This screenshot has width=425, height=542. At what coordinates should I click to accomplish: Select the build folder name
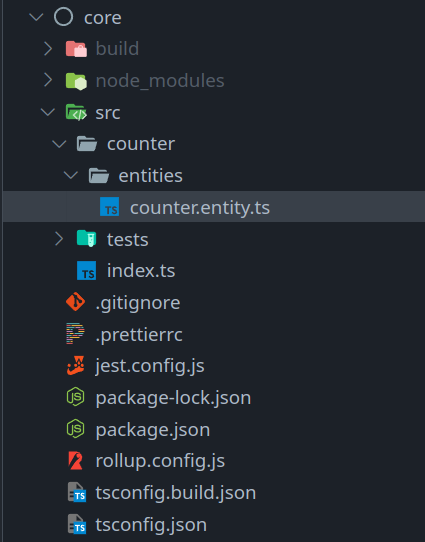tap(117, 48)
